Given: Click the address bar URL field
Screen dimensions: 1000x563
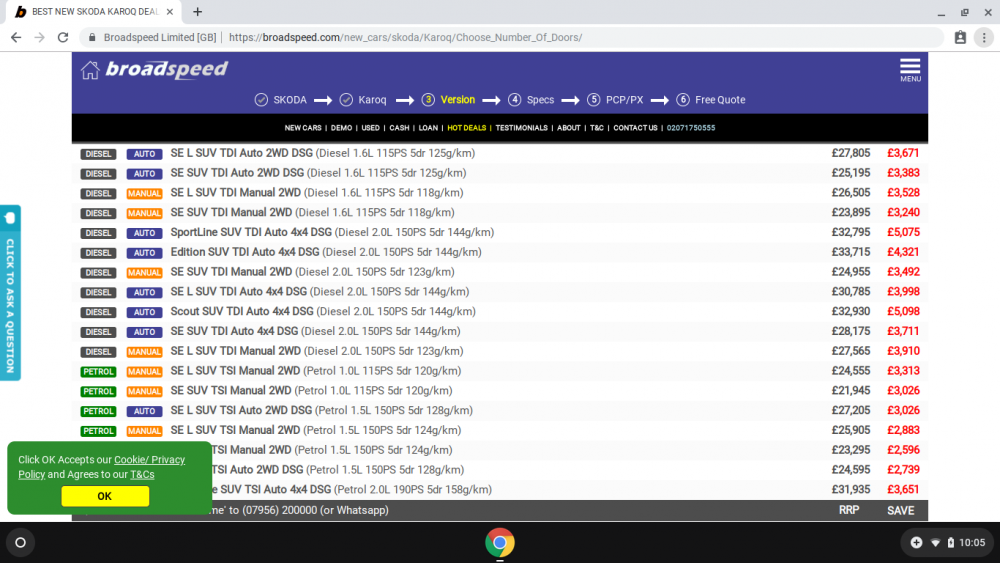Looking at the screenshot, I should (x=510, y=38).
